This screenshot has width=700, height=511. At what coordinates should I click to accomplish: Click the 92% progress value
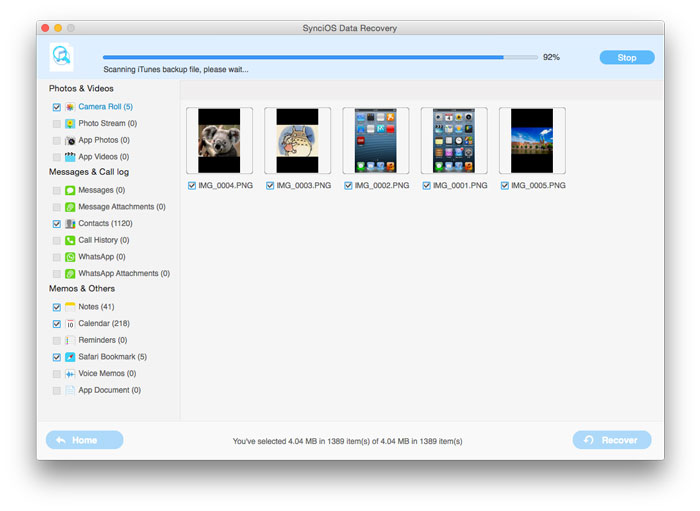(x=551, y=57)
